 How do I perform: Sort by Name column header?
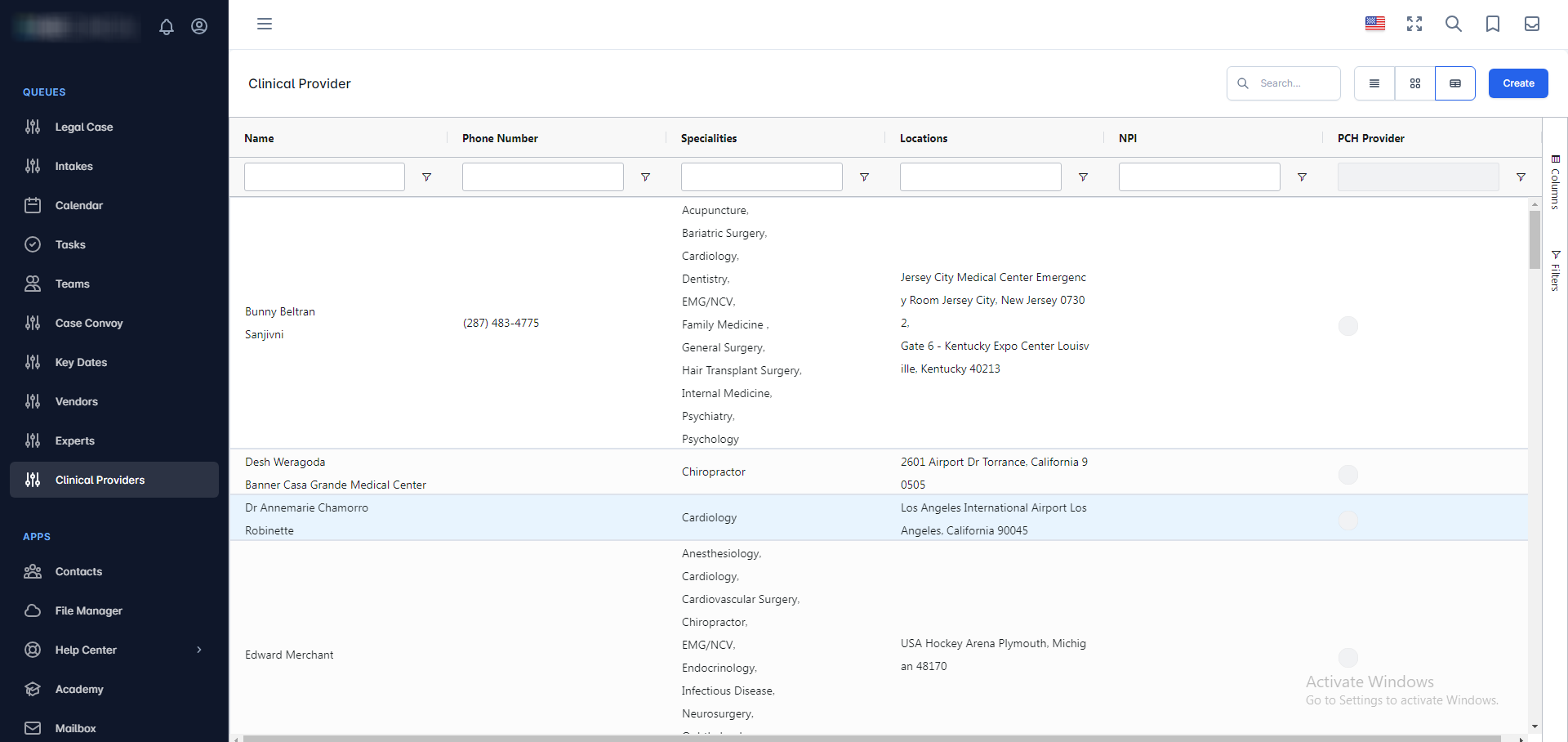259,138
